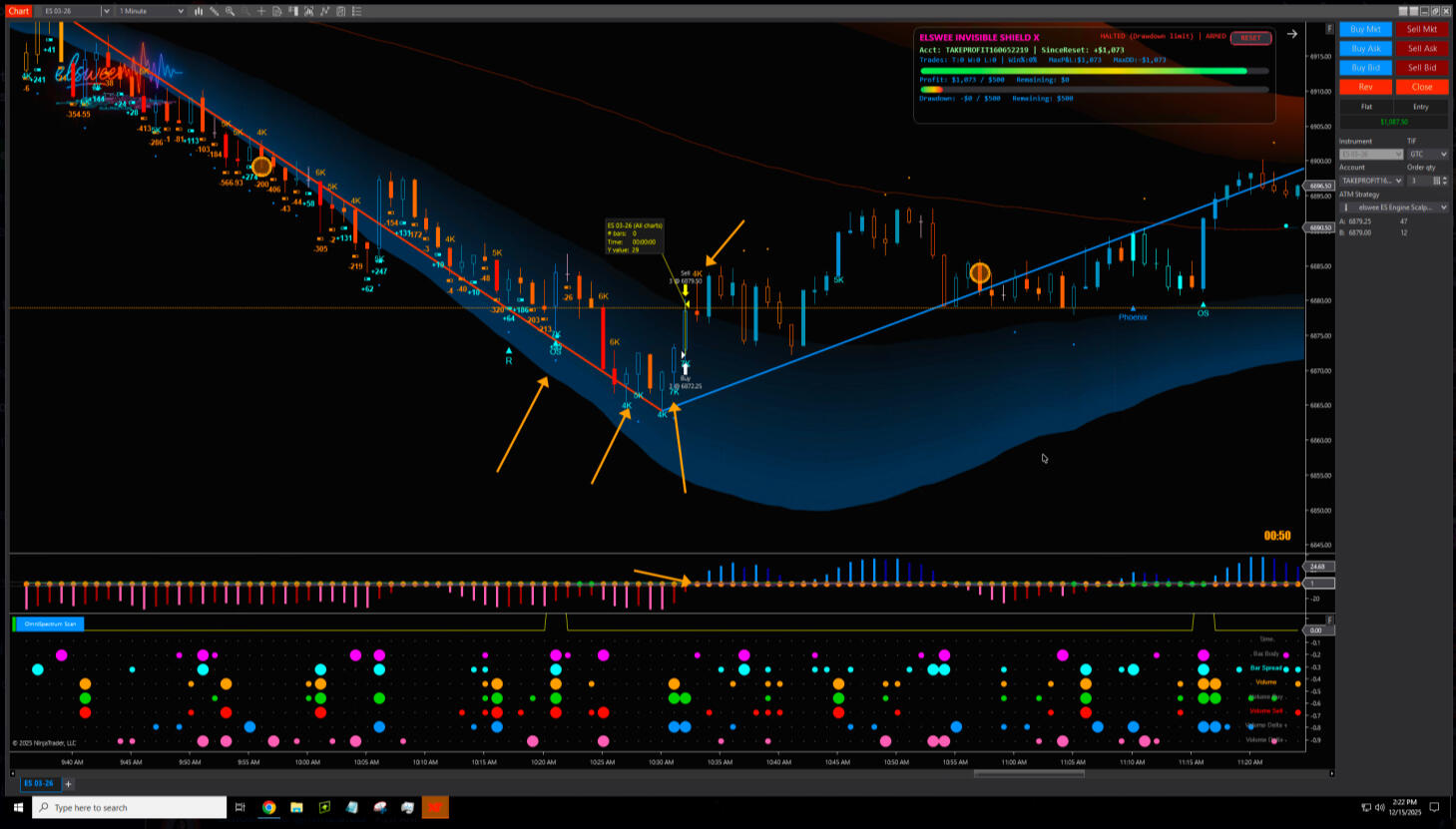1456x829 pixels.
Task: Expand the ATM Strategy dropdown
Action: [x=1394, y=207]
